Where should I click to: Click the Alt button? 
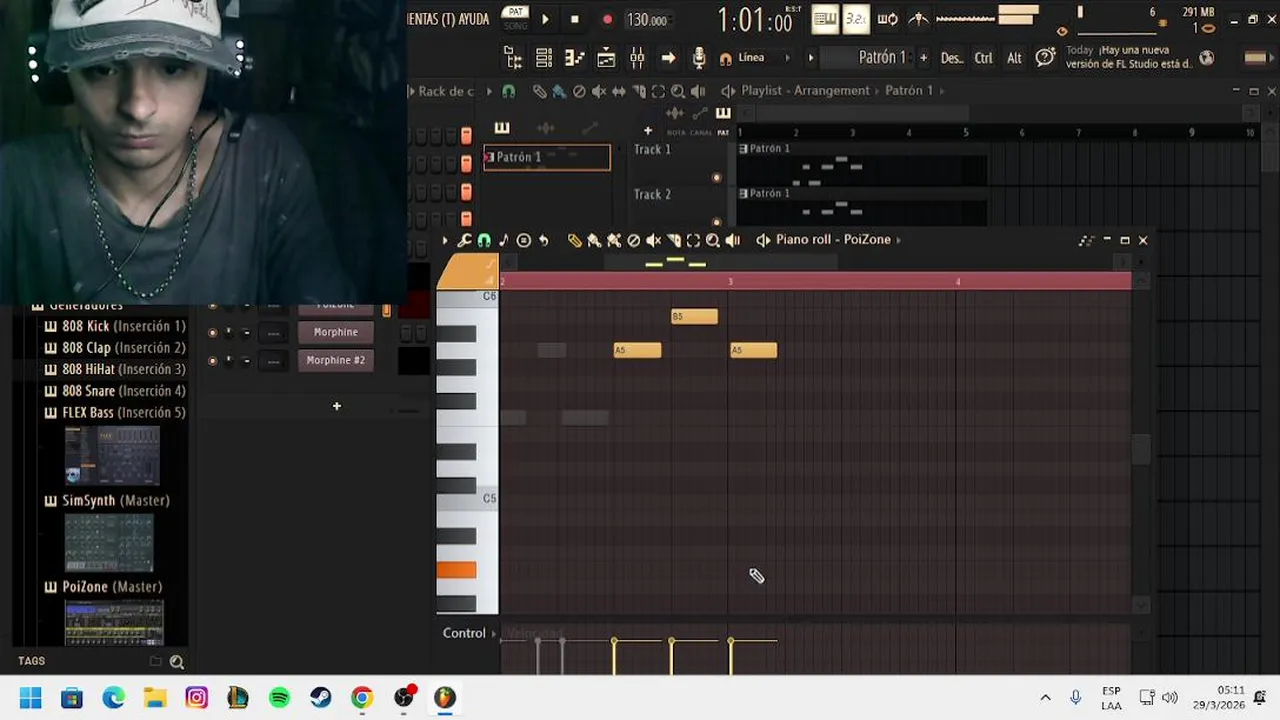click(x=1014, y=58)
